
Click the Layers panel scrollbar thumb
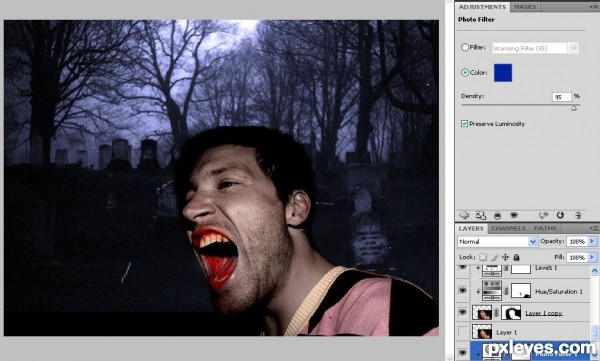pos(594,332)
